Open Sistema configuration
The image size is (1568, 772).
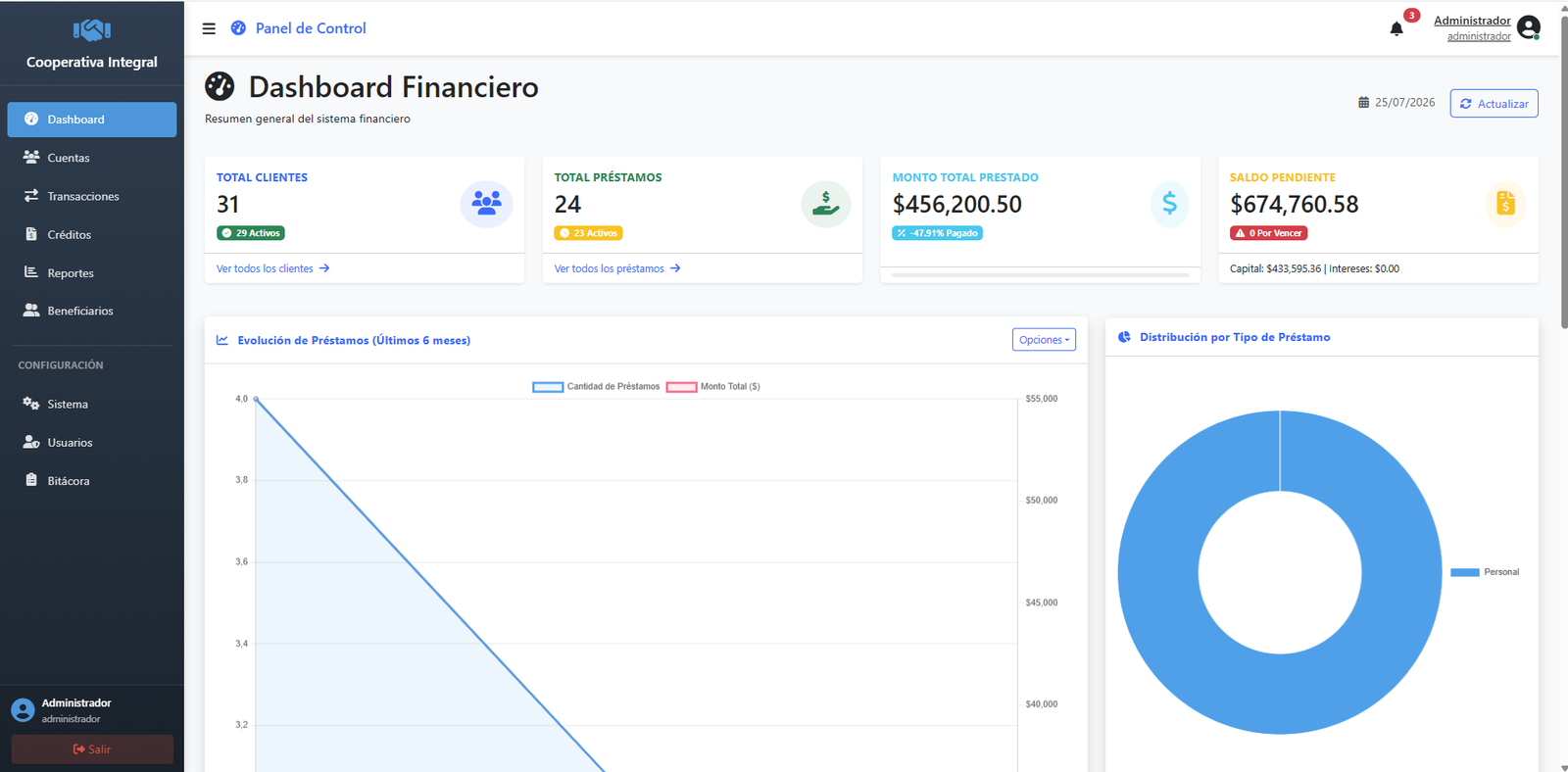click(92, 404)
